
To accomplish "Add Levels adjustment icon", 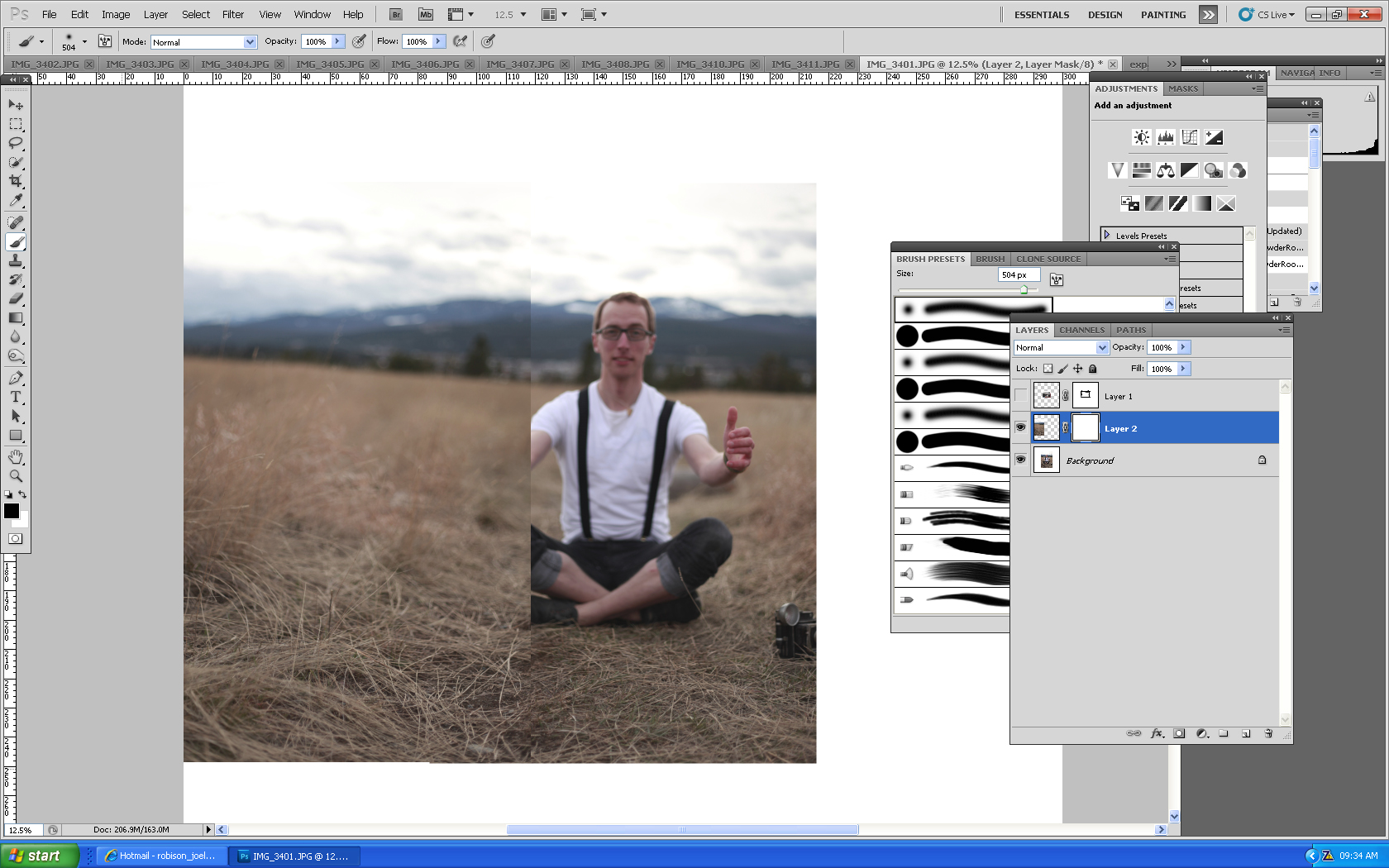I will click(x=1166, y=137).
